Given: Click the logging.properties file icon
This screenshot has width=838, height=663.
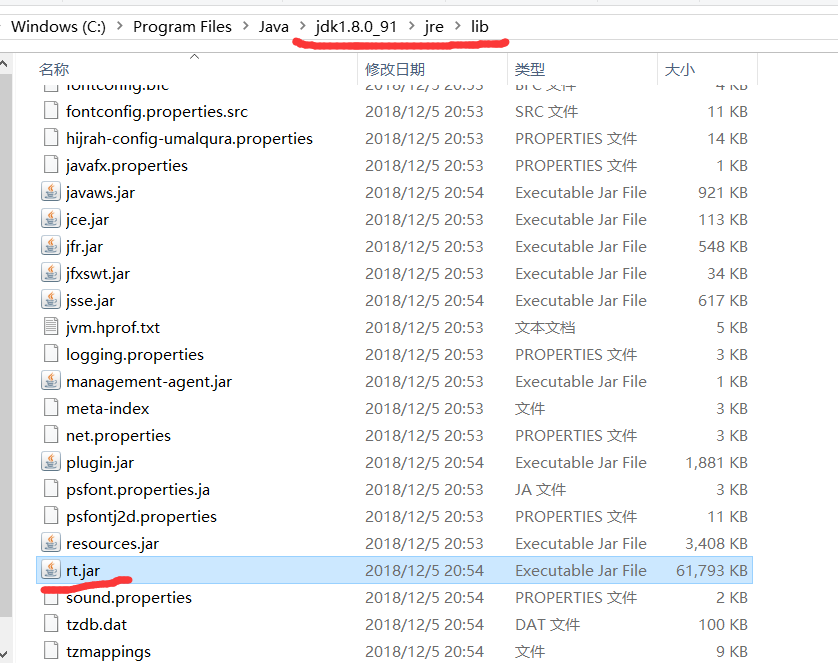Looking at the screenshot, I should (x=51, y=354).
